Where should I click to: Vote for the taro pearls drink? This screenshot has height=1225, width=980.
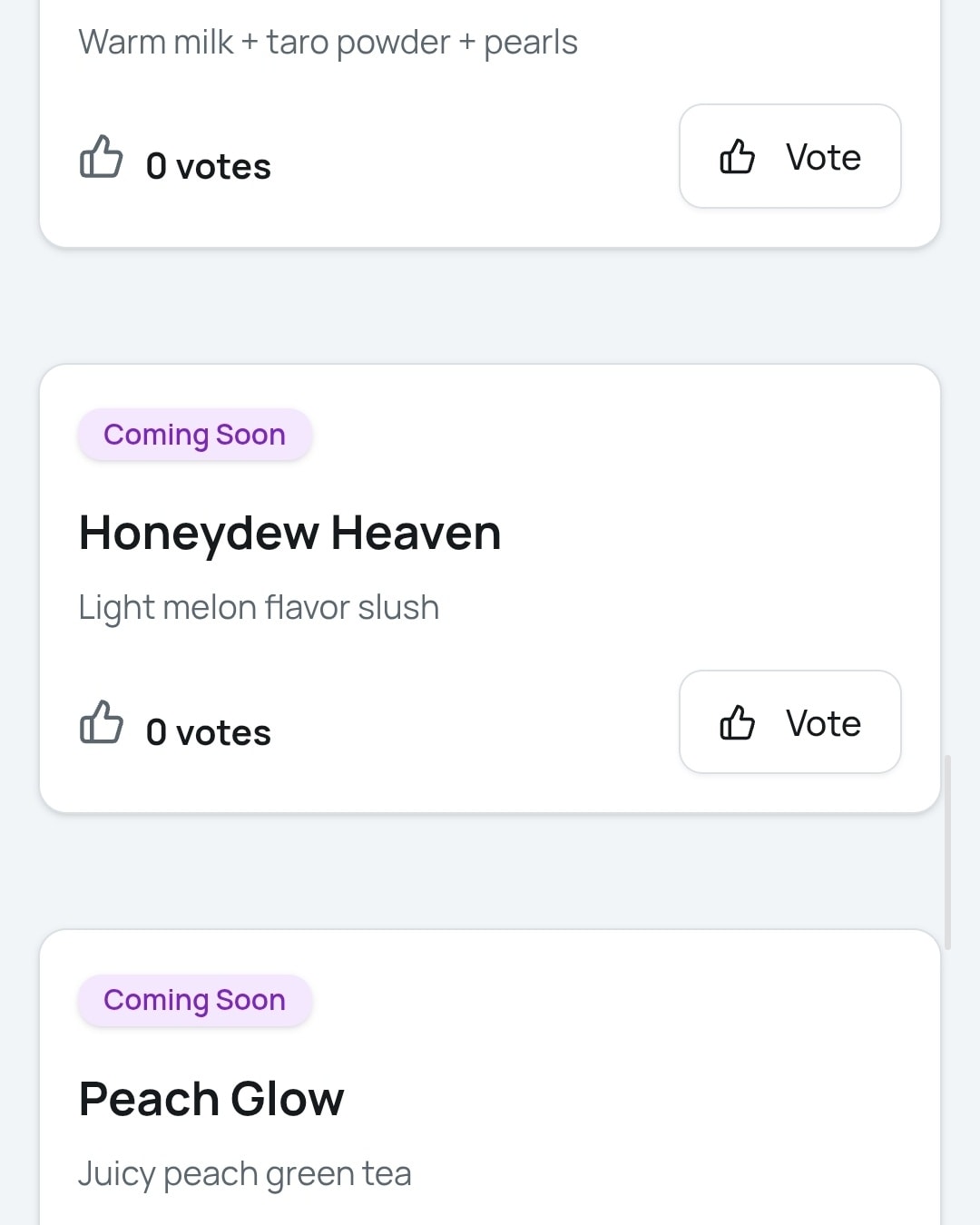[x=789, y=156]
